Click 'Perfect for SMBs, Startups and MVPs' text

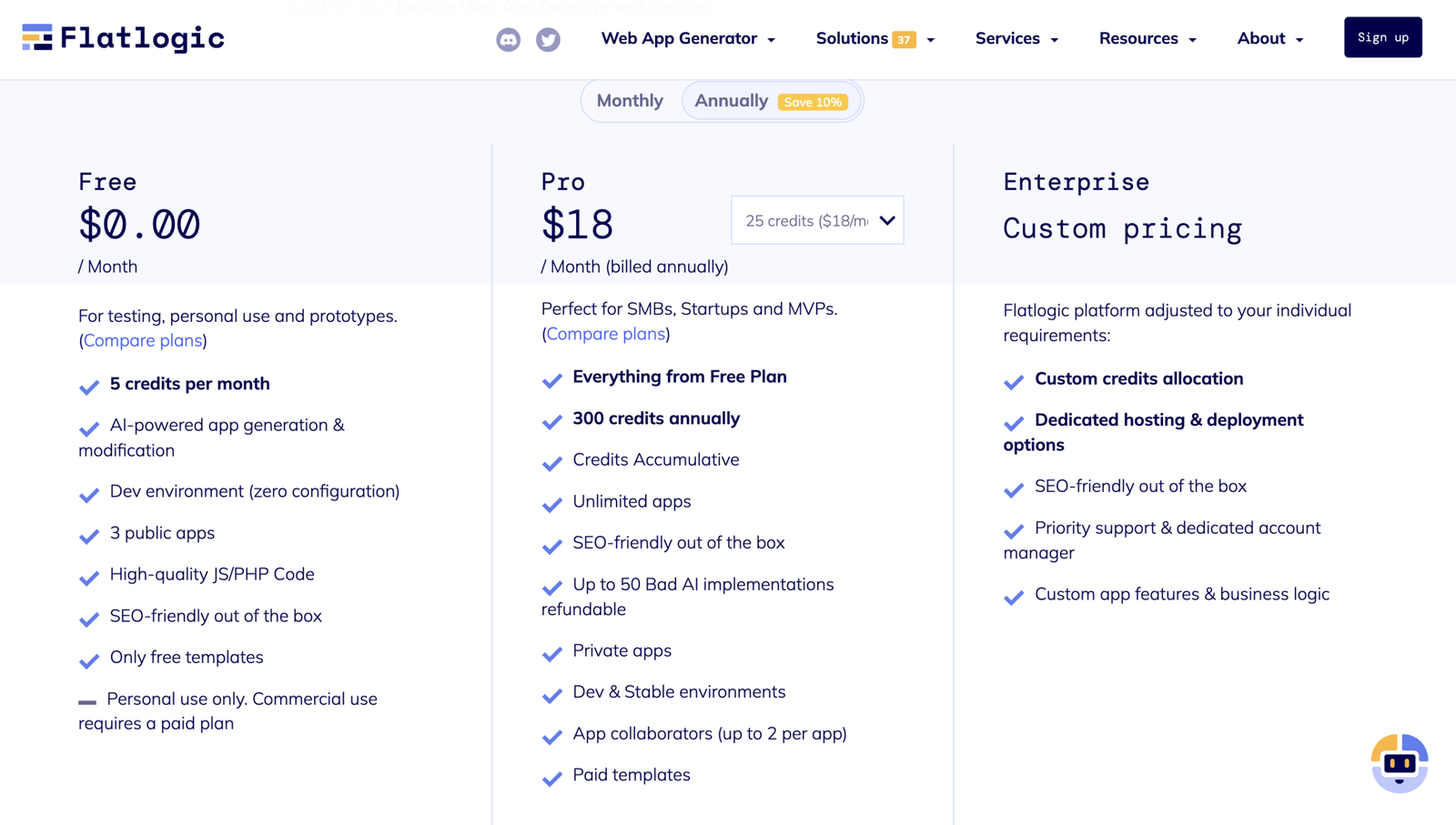[x=690, y=308]
